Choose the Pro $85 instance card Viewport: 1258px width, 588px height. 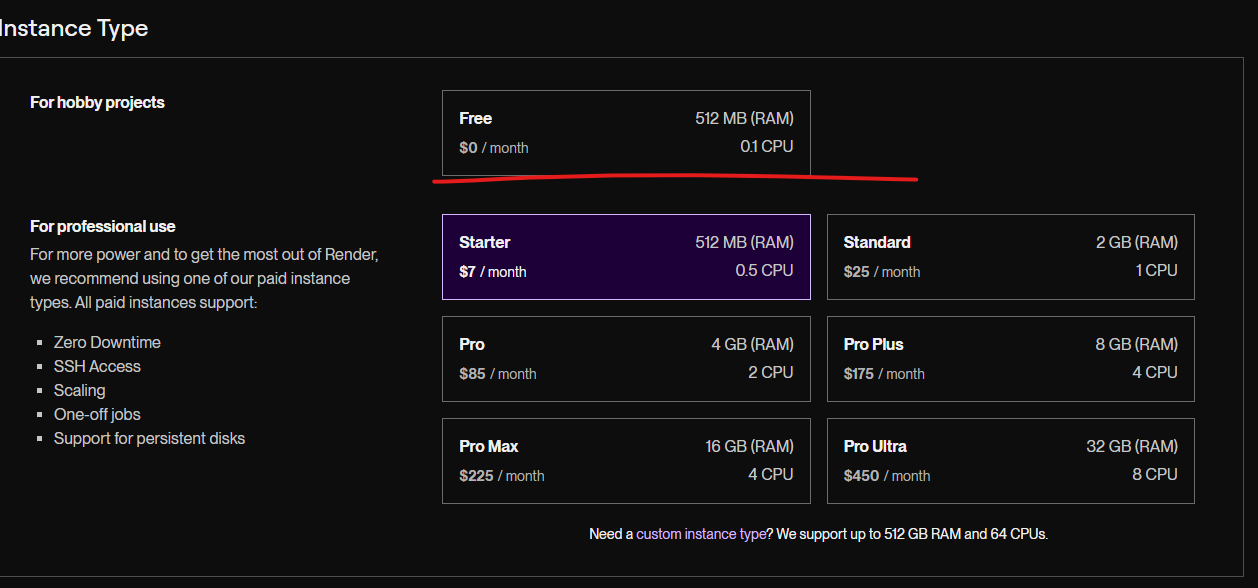[626, 359]
